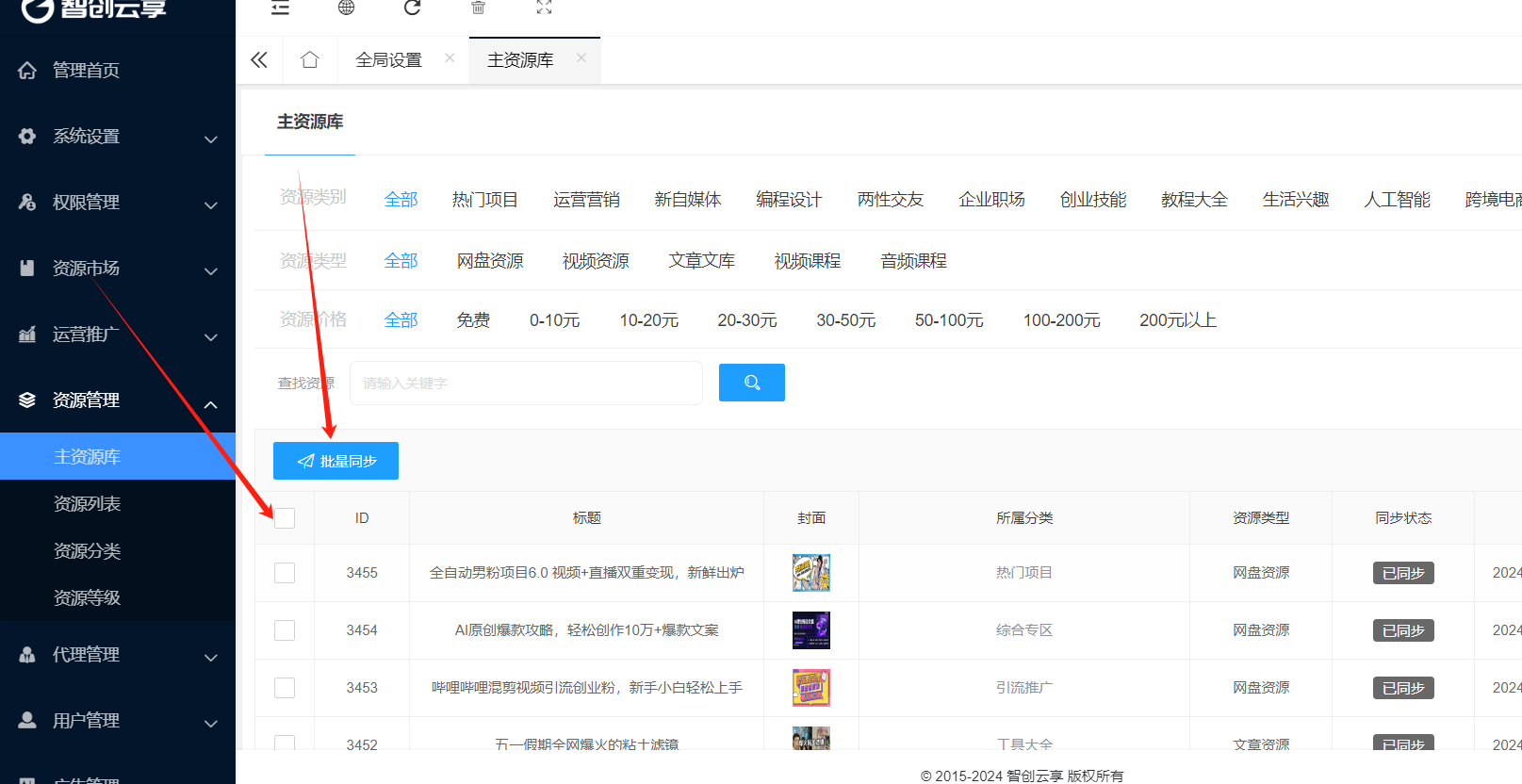Tick the checkbox for row 3454

[285, 630]
